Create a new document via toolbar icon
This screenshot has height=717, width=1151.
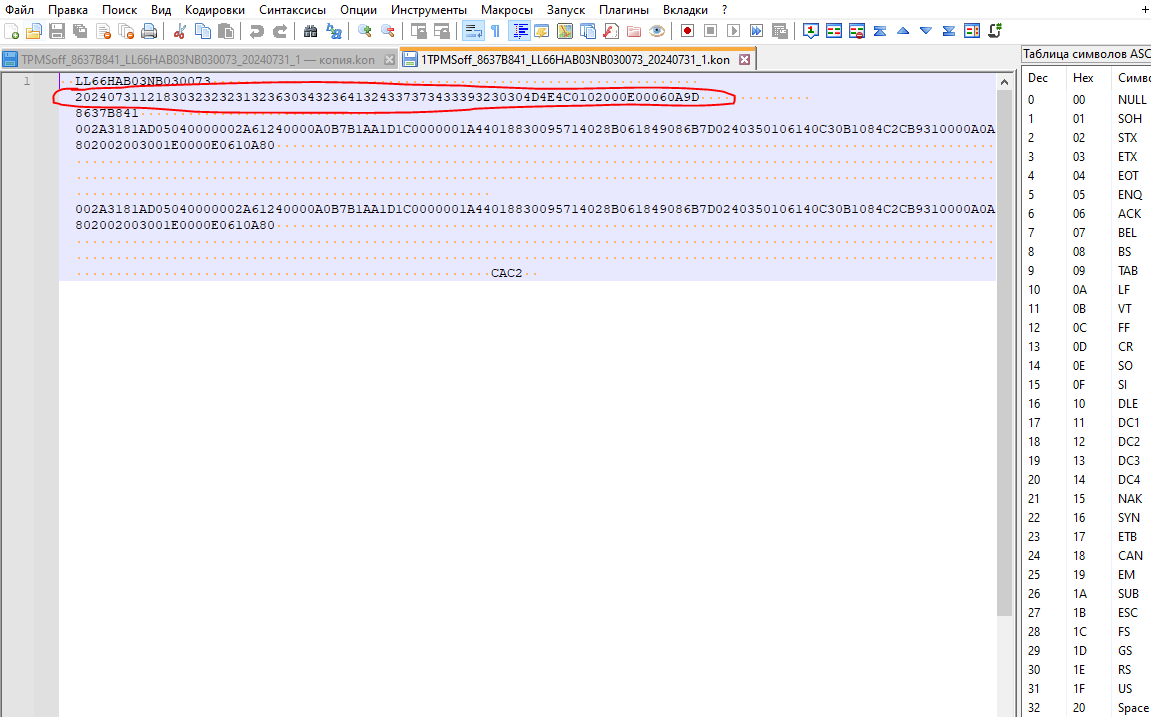12,31
